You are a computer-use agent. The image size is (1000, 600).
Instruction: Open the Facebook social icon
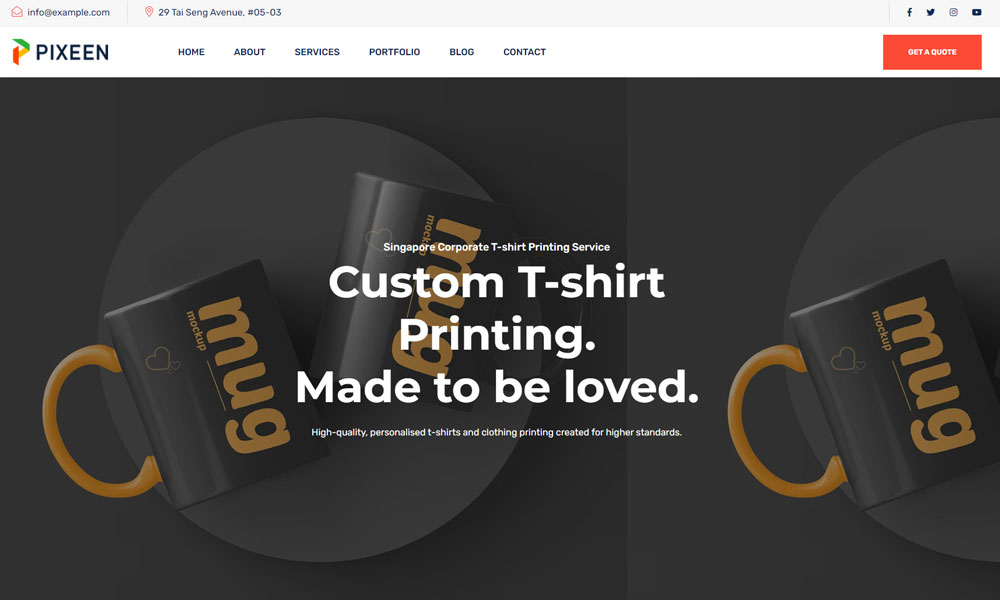(x=909, y=12)
